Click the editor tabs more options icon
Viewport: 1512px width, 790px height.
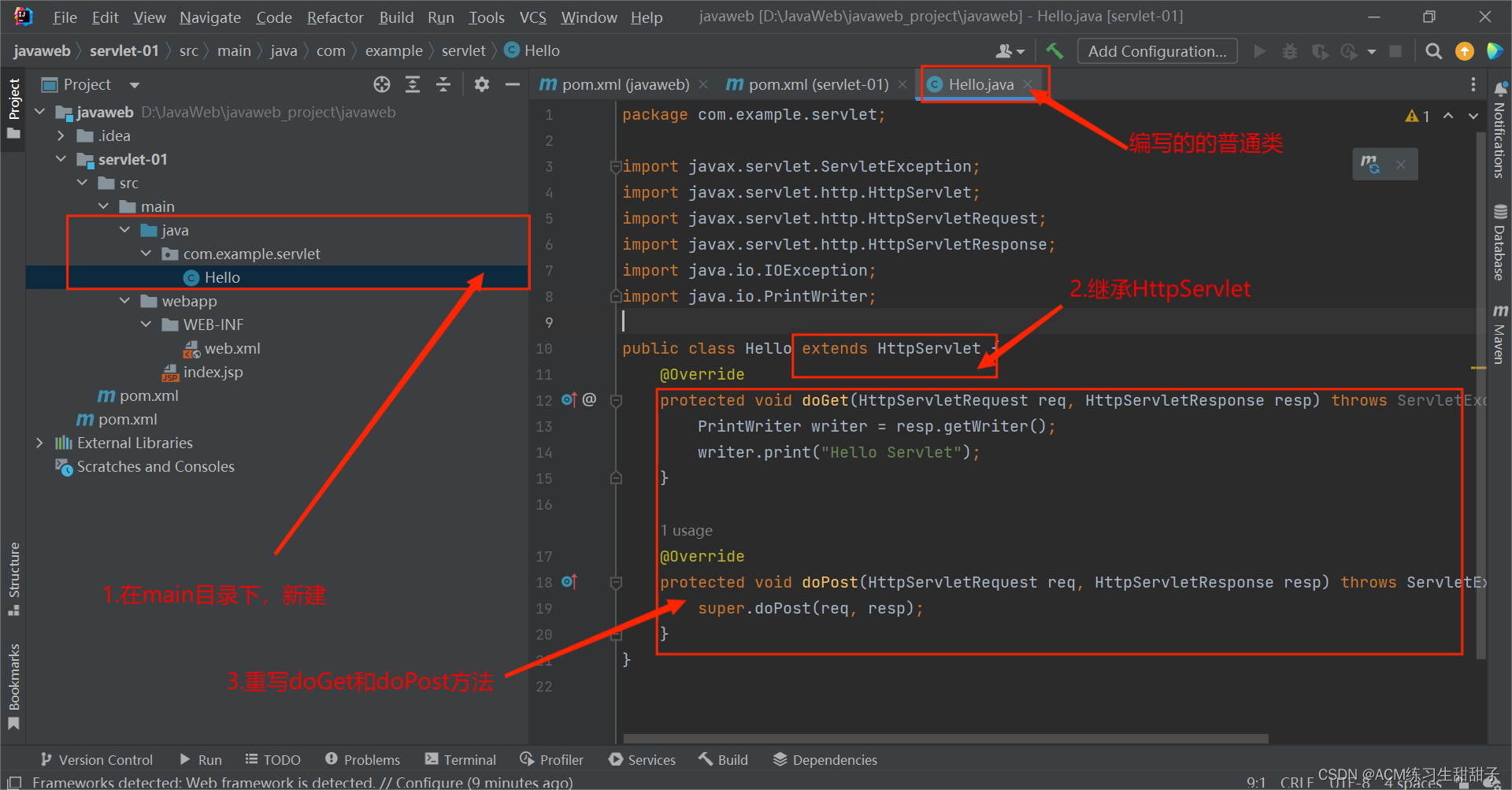[1473, 84]
